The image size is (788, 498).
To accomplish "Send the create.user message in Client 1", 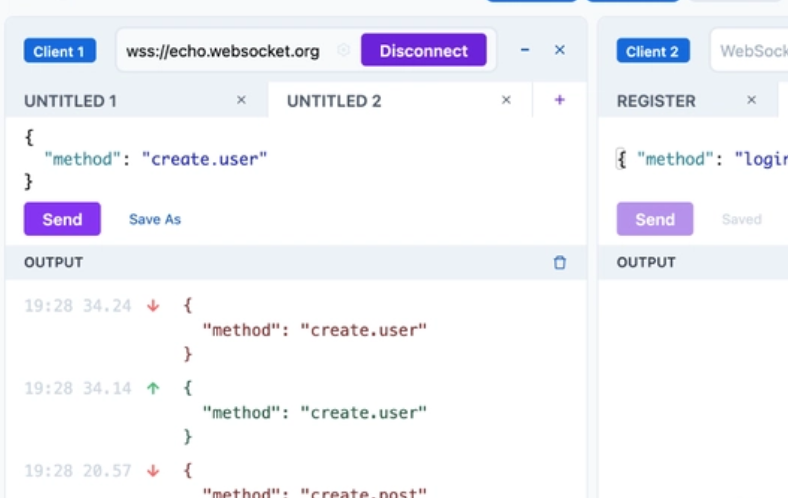I will click(x=62, y=219).
